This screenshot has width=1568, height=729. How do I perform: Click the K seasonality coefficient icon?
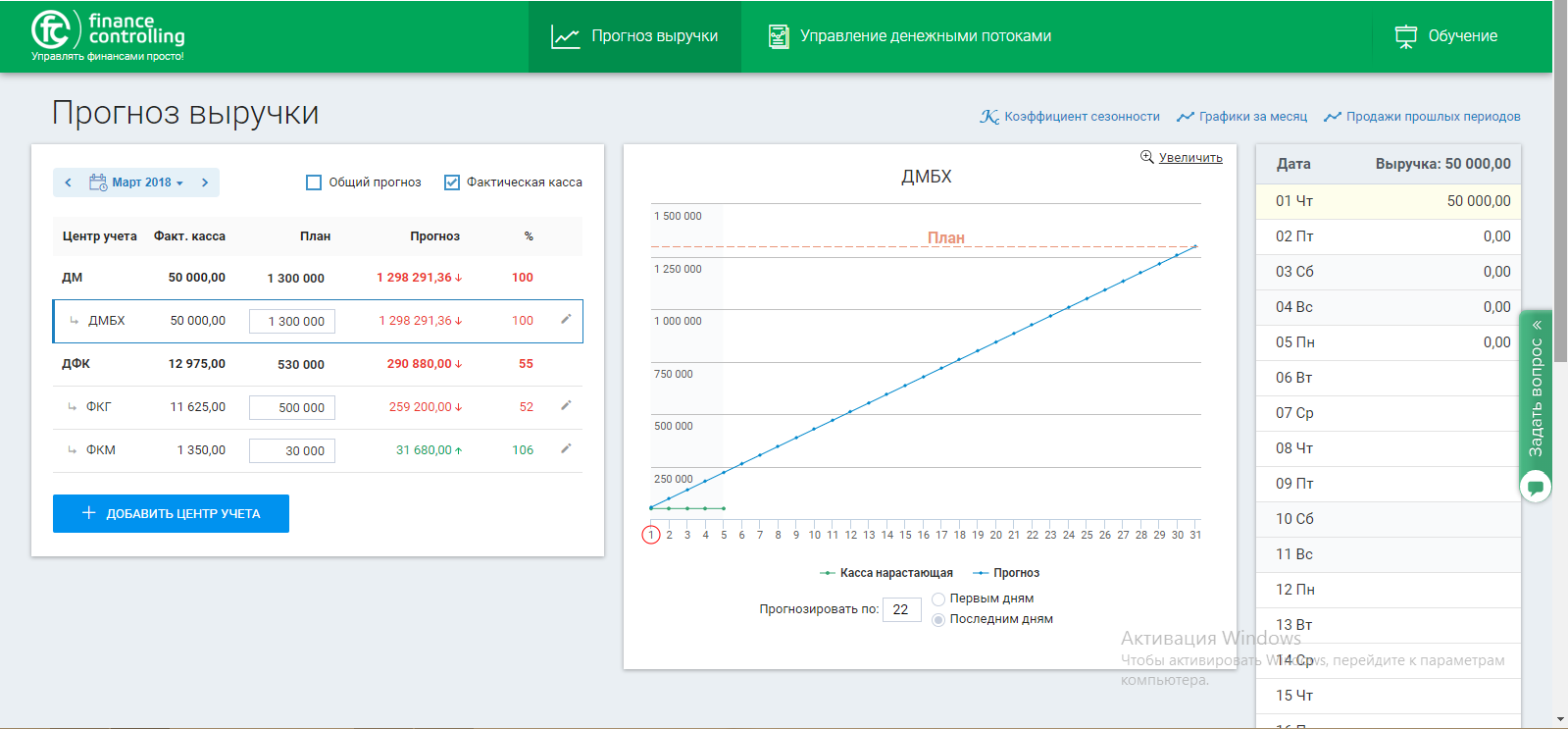[988, 117]
